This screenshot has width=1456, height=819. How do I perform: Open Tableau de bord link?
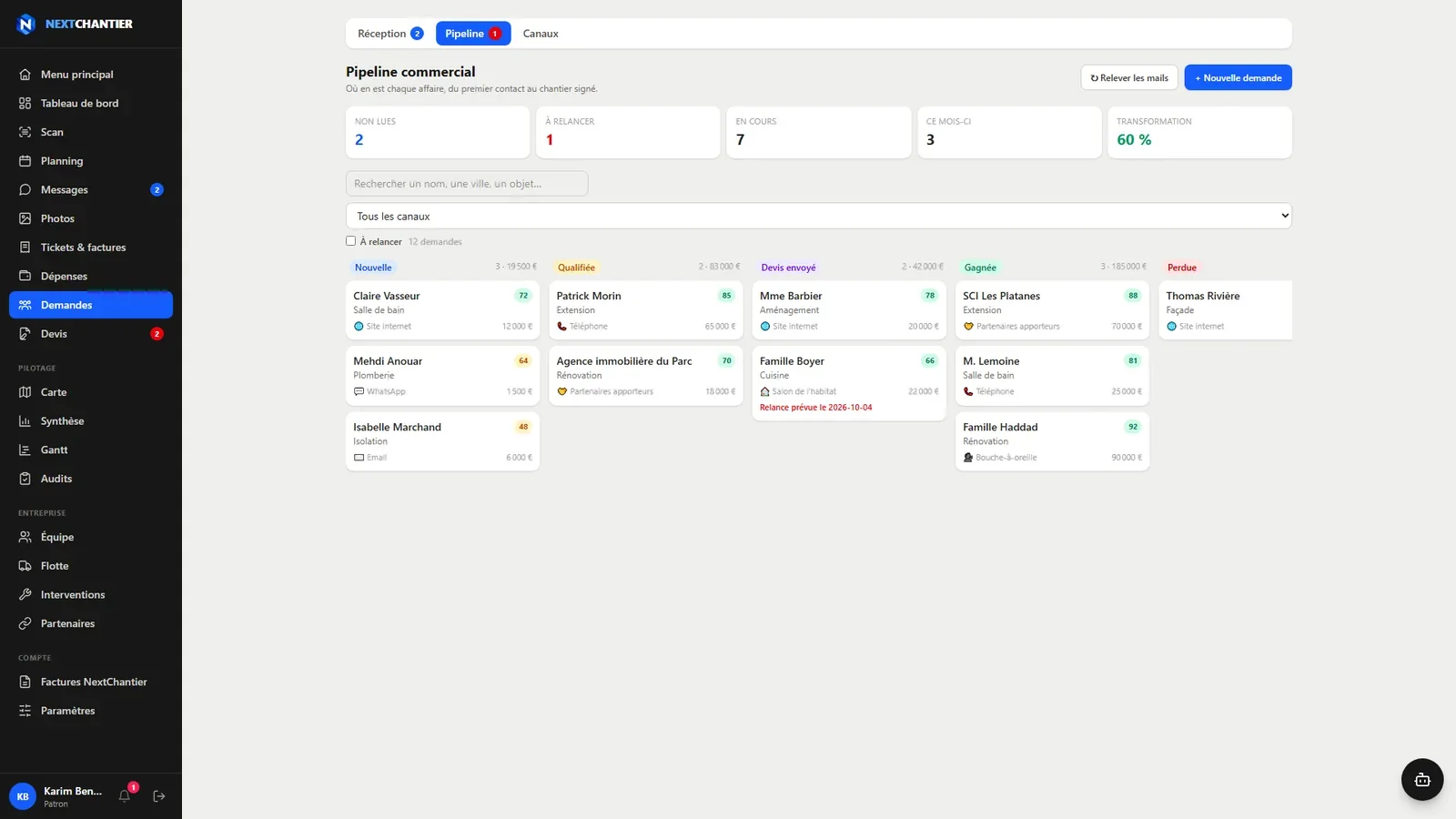(91, 104)
